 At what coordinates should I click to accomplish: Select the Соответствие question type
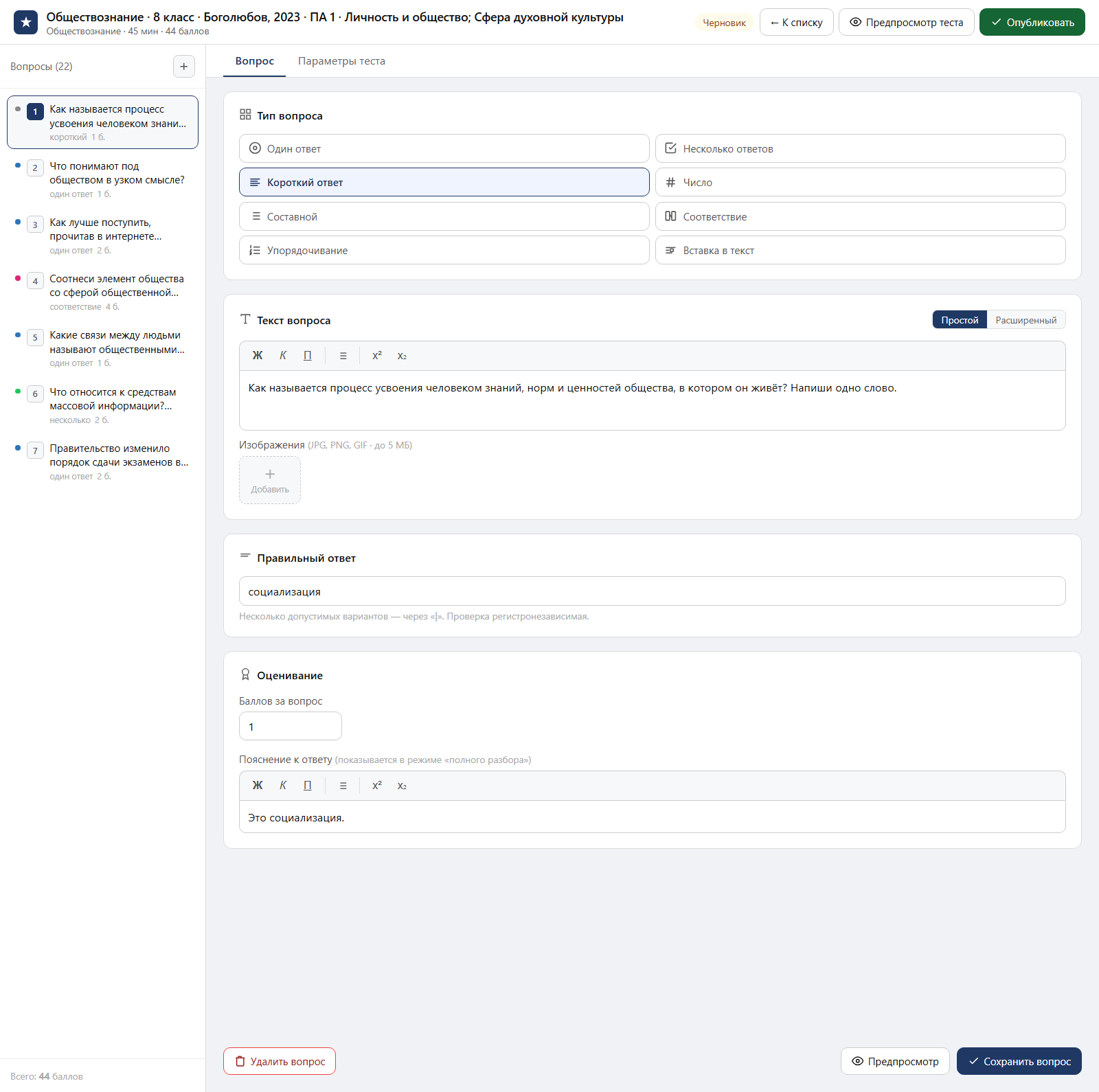860,216
